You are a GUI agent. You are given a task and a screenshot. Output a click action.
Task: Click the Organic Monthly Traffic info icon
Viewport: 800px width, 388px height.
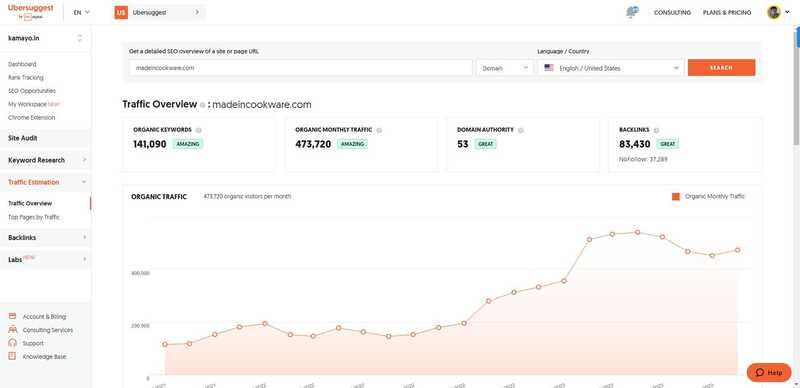(379, 130)
